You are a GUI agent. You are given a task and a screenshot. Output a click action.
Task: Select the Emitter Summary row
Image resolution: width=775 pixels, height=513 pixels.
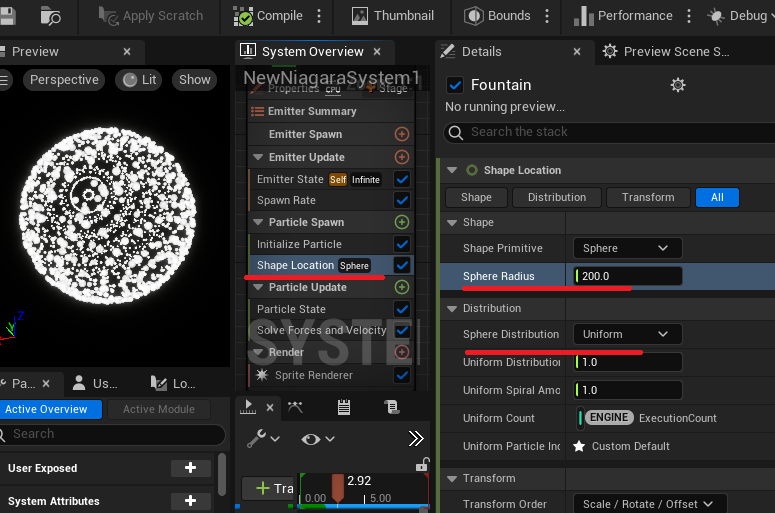point(330,111)
